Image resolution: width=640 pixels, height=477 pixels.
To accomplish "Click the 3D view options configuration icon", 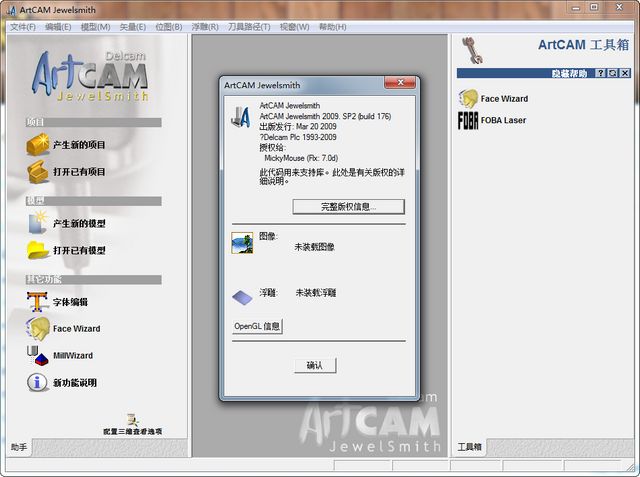I will tap(132, 419).
